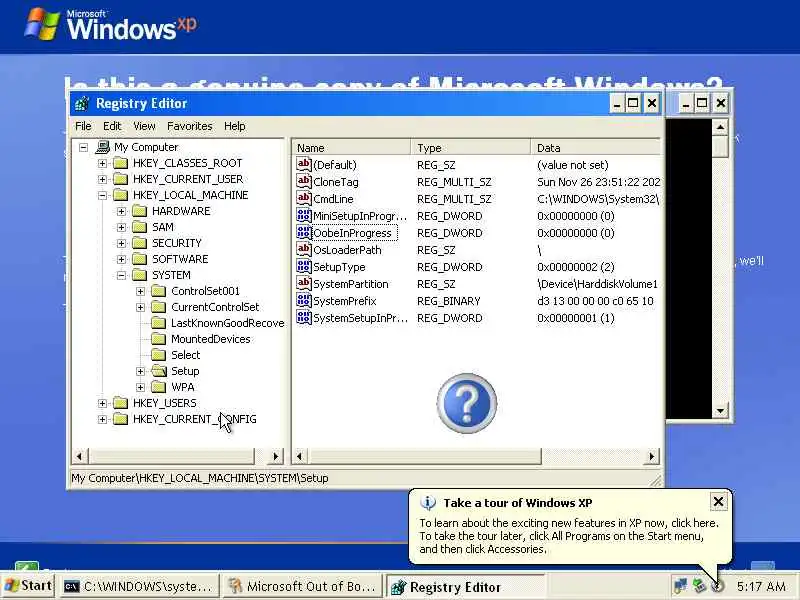Viewport: 800px width, 600px height.
Task: Expand the WPA key
Action: [x=140, y=387]
